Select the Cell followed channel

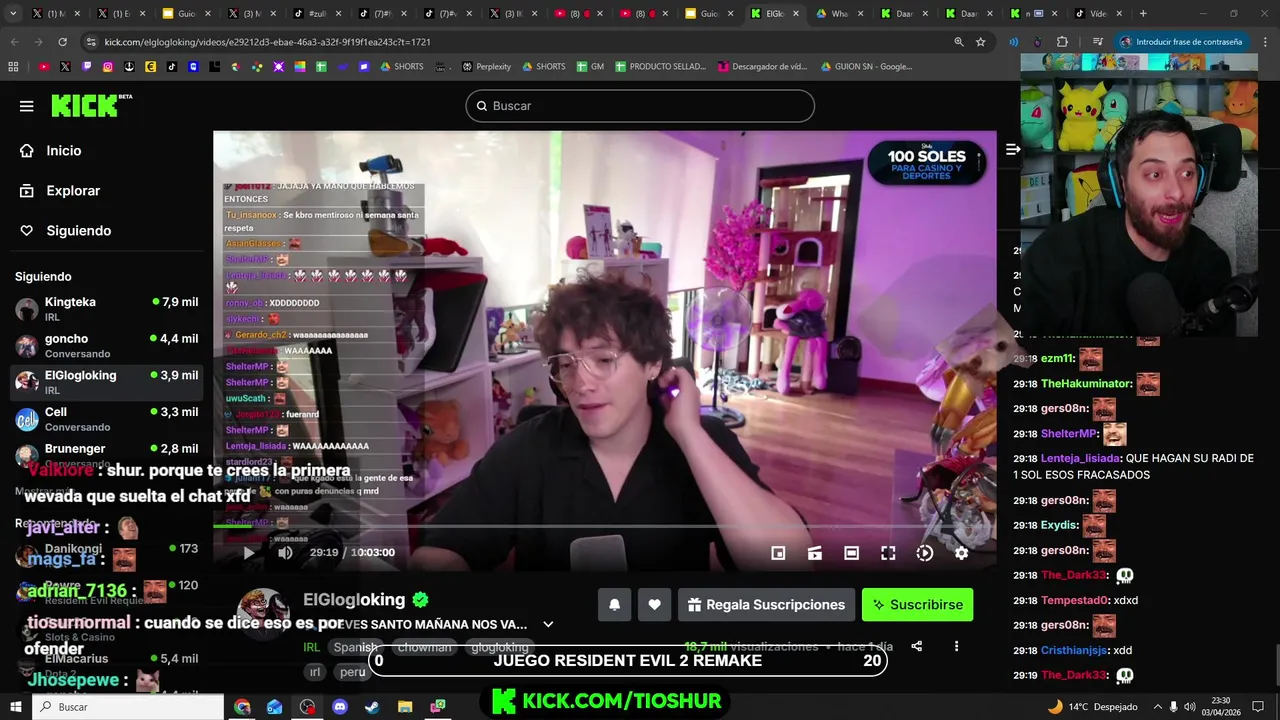(x=106, y=419)
